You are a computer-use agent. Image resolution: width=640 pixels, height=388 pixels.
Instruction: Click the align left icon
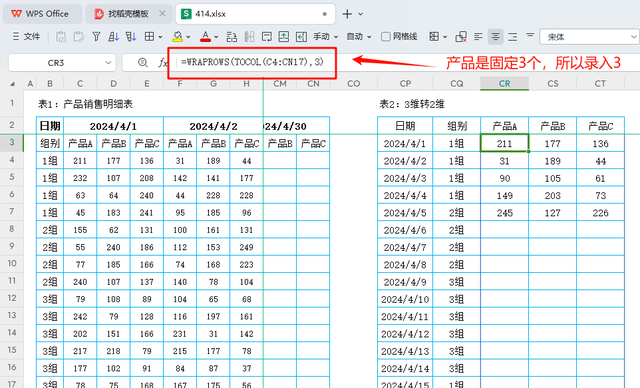tap(478, 37)
